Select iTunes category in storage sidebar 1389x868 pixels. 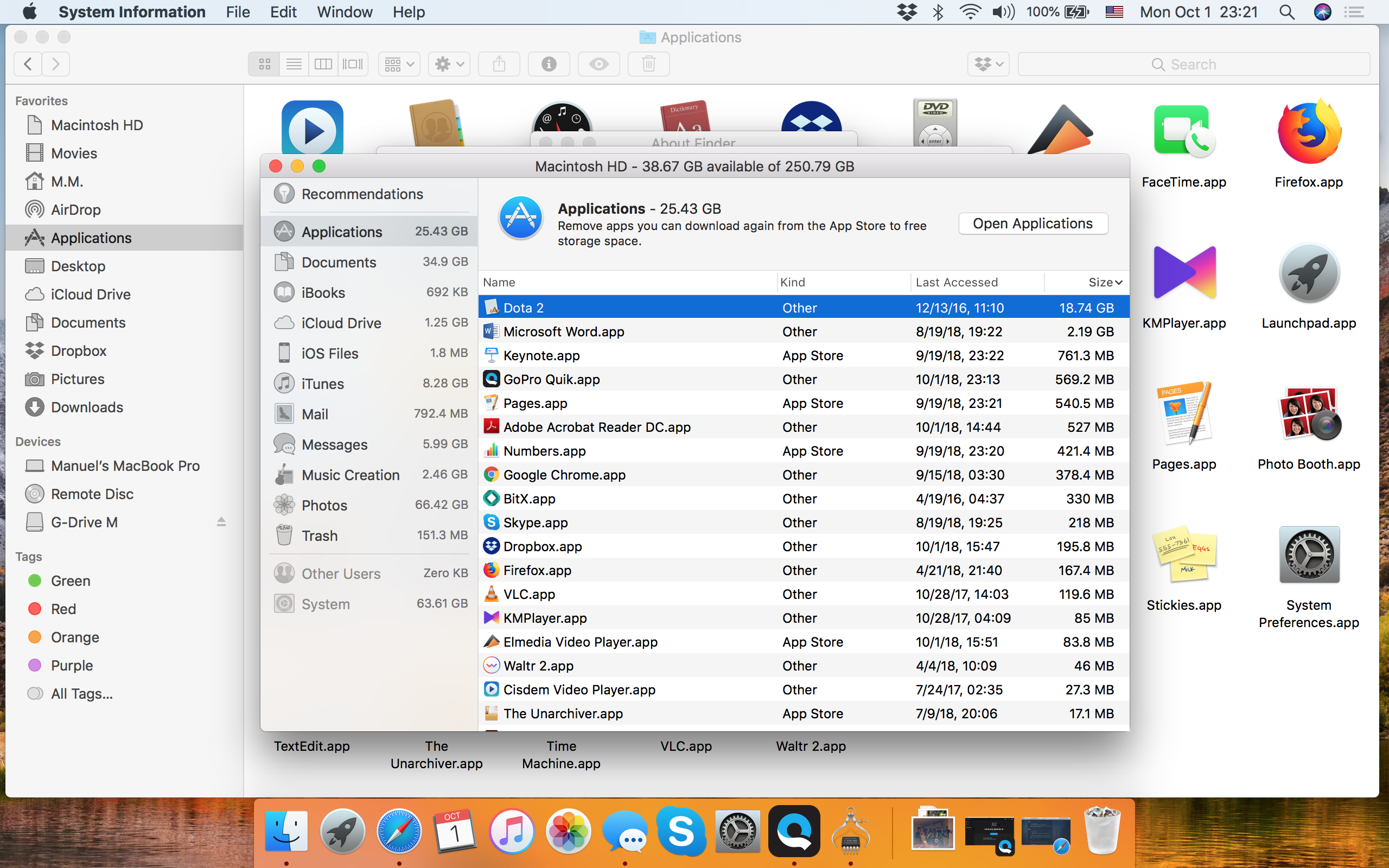(x=369, y=384)
